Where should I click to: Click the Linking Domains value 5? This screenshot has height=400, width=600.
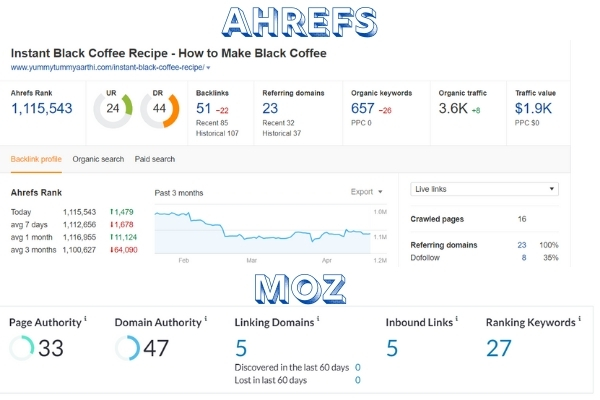[x=241, y=348]
